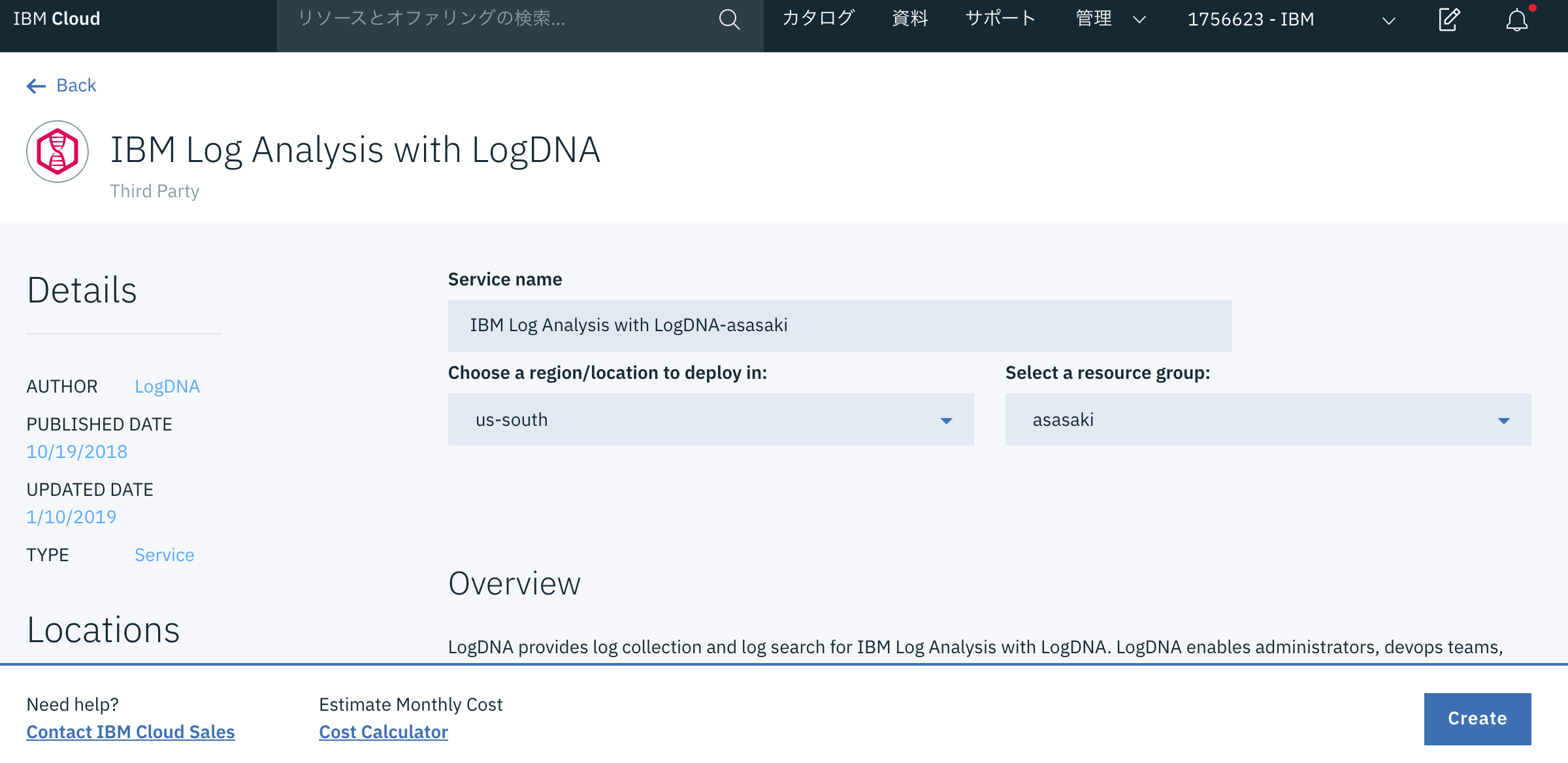Open the カタログ menu
Screen dimensions: 1568x763
click(x=817, y=18)
